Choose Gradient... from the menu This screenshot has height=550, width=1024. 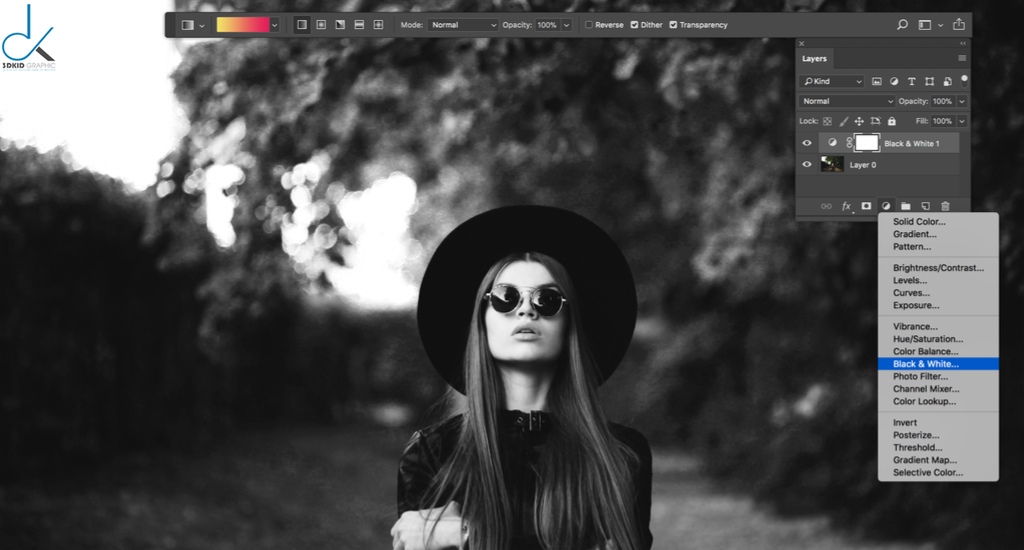[914, 234]
